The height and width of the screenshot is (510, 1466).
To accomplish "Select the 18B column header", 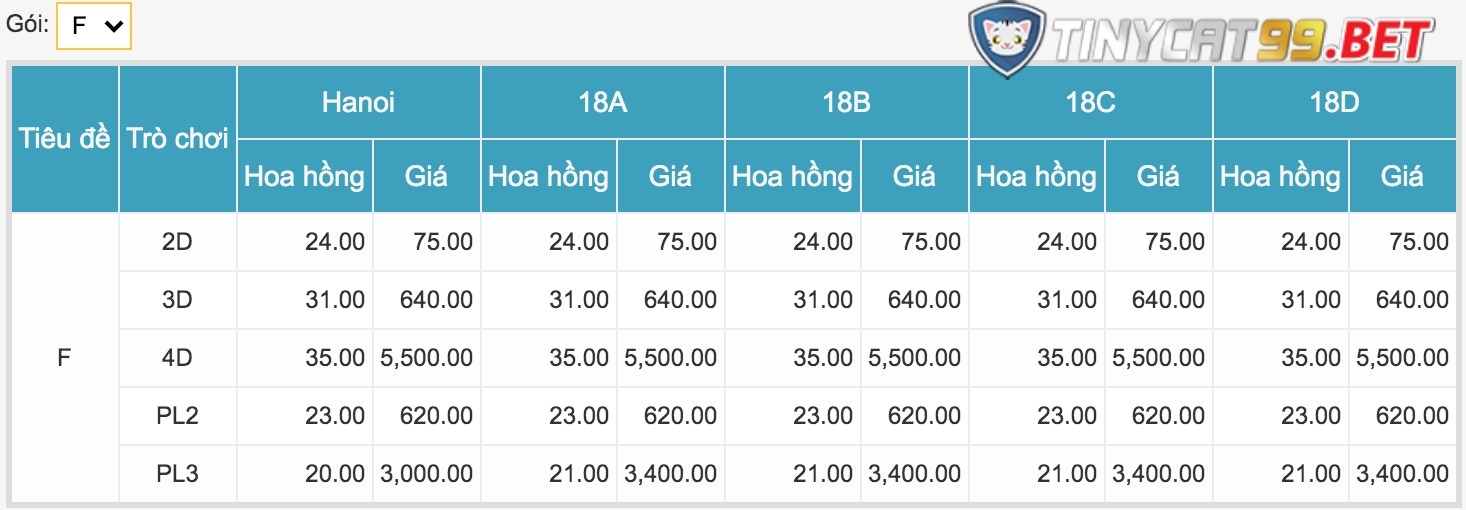I will 846,102.
